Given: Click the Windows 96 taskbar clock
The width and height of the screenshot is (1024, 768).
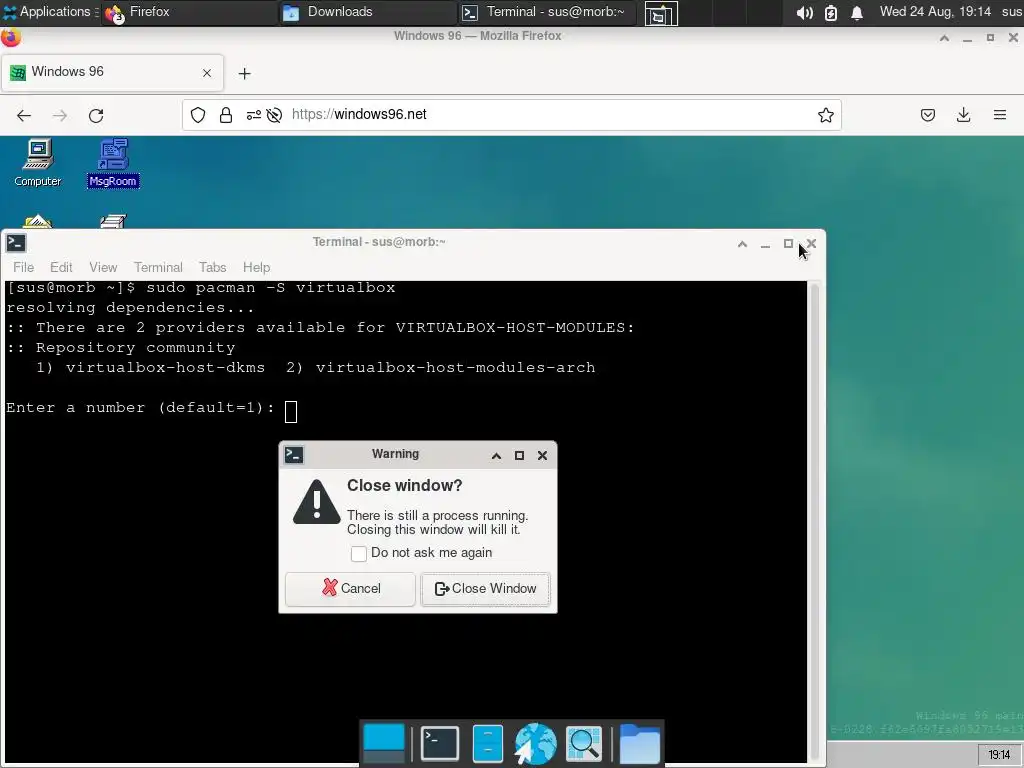Looking at the screenshot, I should (x=999, y=755).
